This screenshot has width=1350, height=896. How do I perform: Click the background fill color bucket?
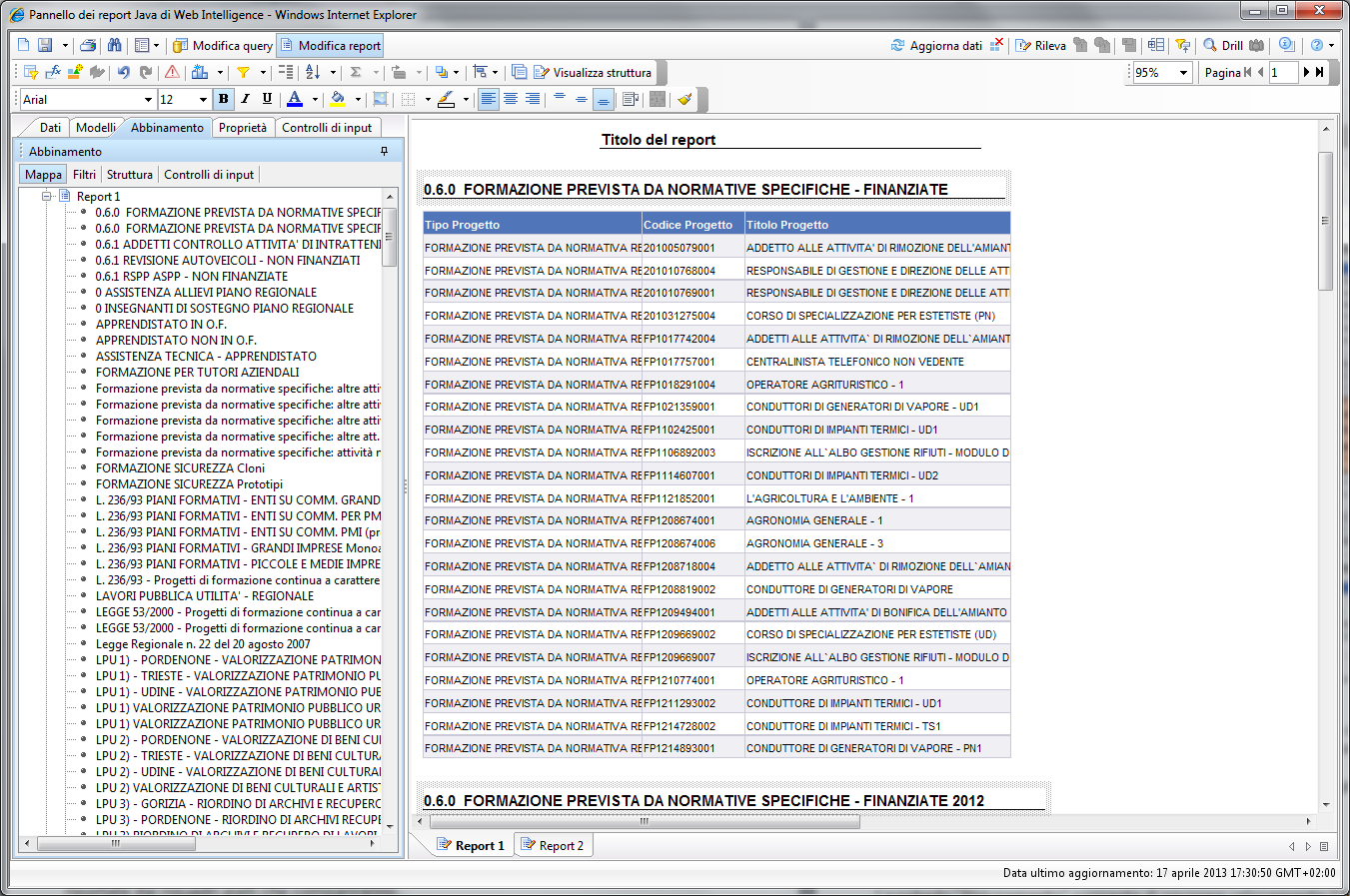click(338, 99)
